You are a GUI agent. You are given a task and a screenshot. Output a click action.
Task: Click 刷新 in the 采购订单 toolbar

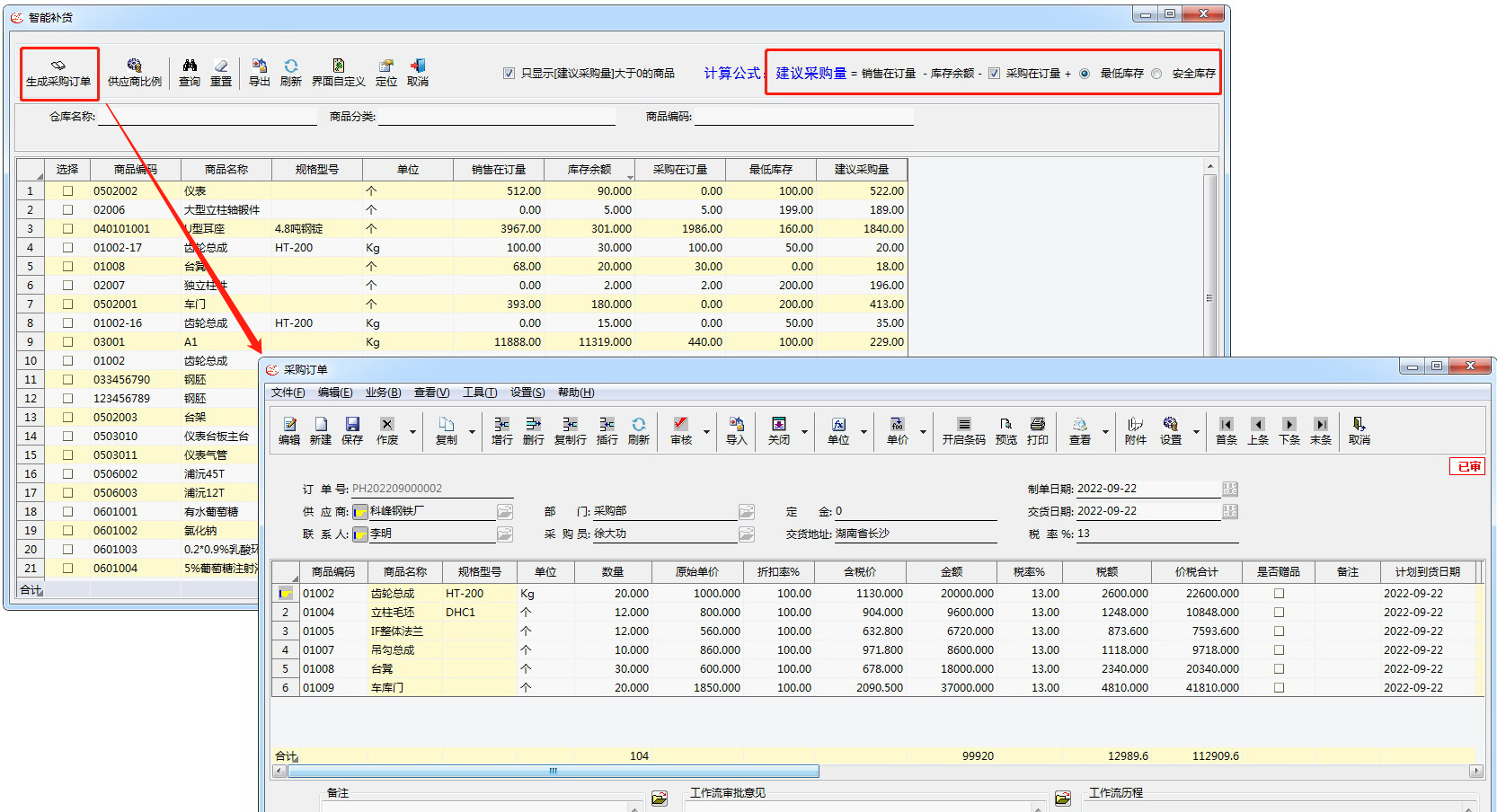point(639,431)
